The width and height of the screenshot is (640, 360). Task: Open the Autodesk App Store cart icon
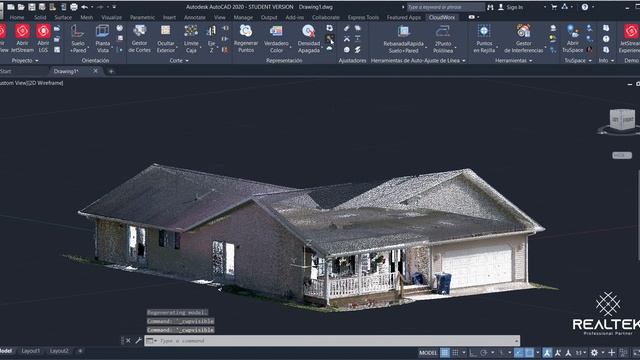click(554, 7)
